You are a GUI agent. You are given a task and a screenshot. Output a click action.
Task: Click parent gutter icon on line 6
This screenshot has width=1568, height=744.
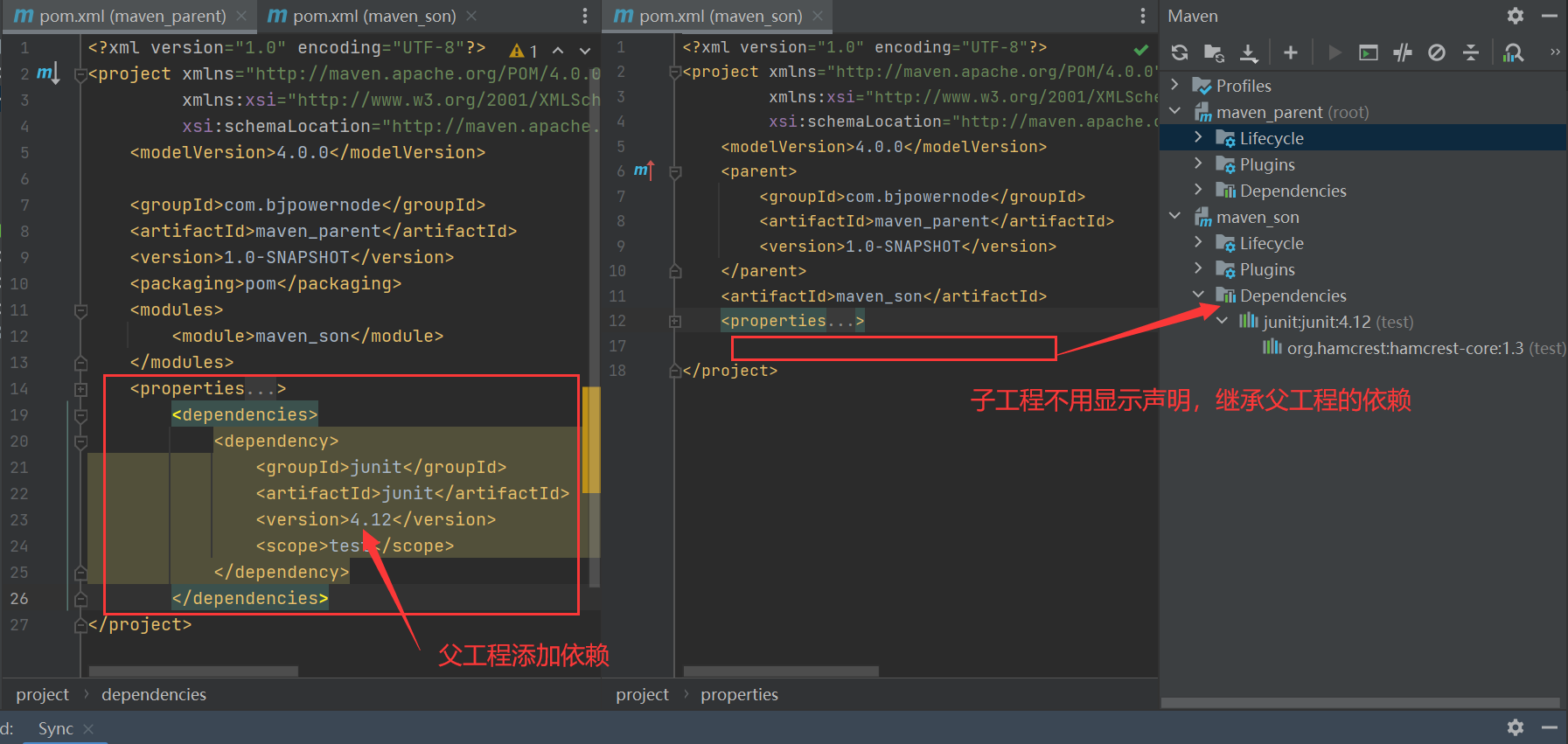[x=644, y=170]
